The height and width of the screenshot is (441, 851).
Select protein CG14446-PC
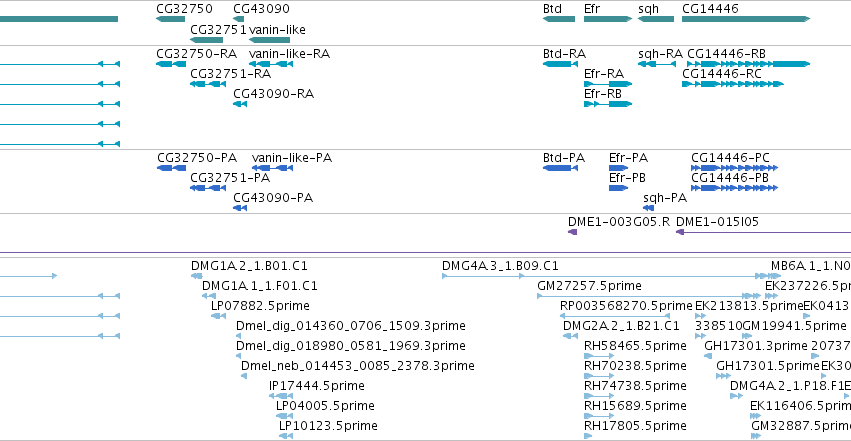pos(734,168)
